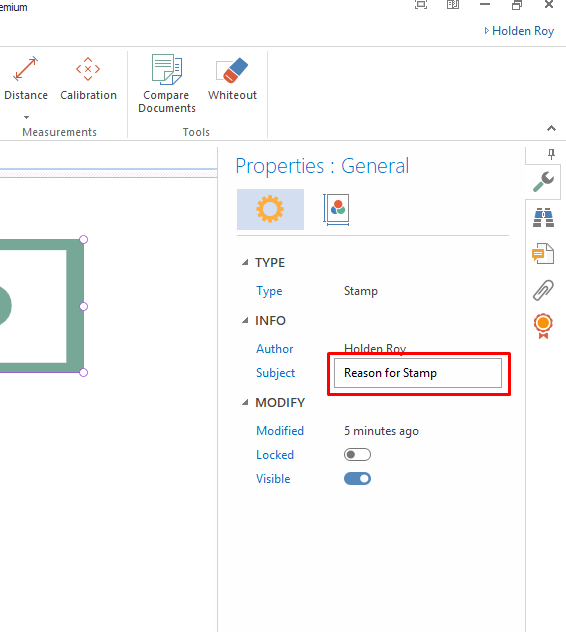Collapse the ribbon with the chevron
The height and width of the screenshot is (632, 566).
[551, 129]
